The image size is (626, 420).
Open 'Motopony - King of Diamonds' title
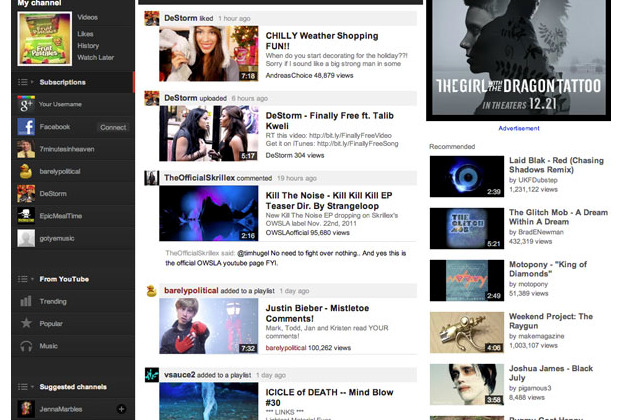pos(548,269)
